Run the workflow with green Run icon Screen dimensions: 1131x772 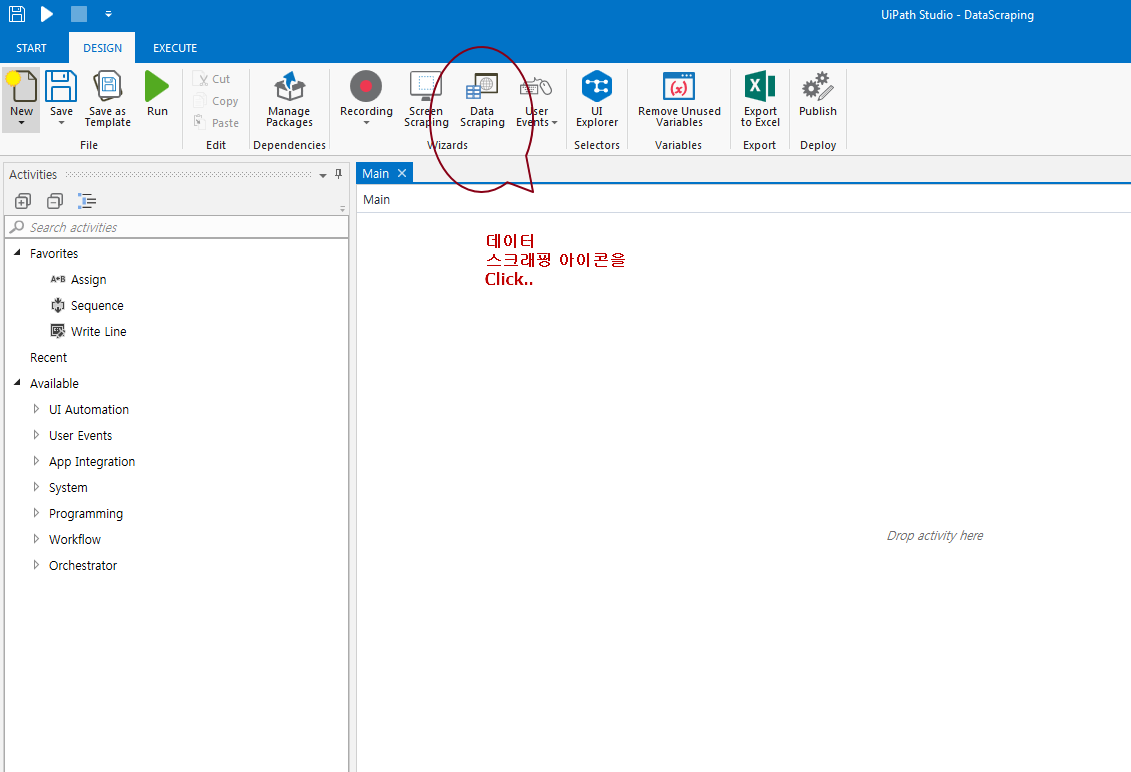click(x=157, y=87)
